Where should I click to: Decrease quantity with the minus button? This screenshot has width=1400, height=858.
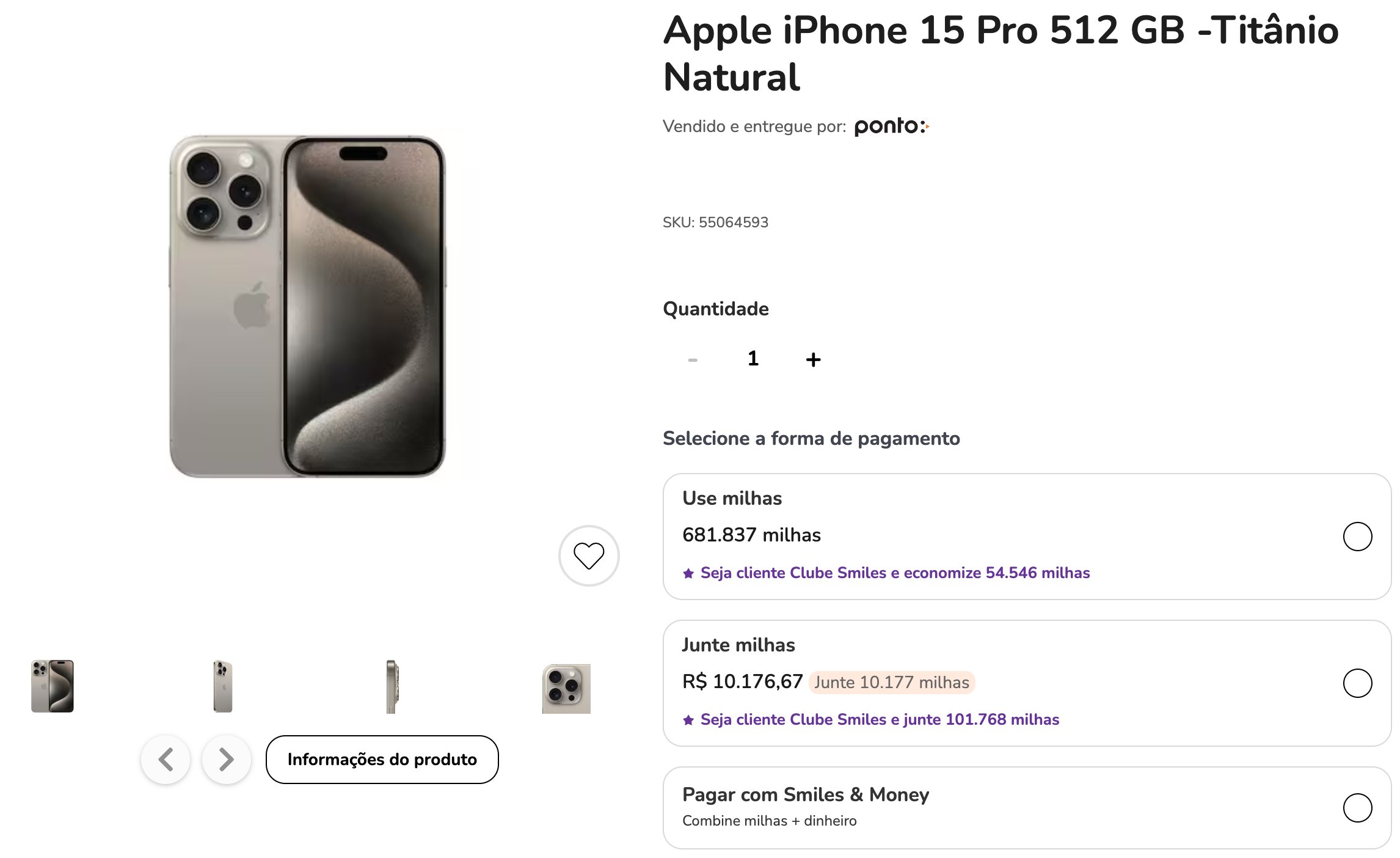click(x=693, y=360)
